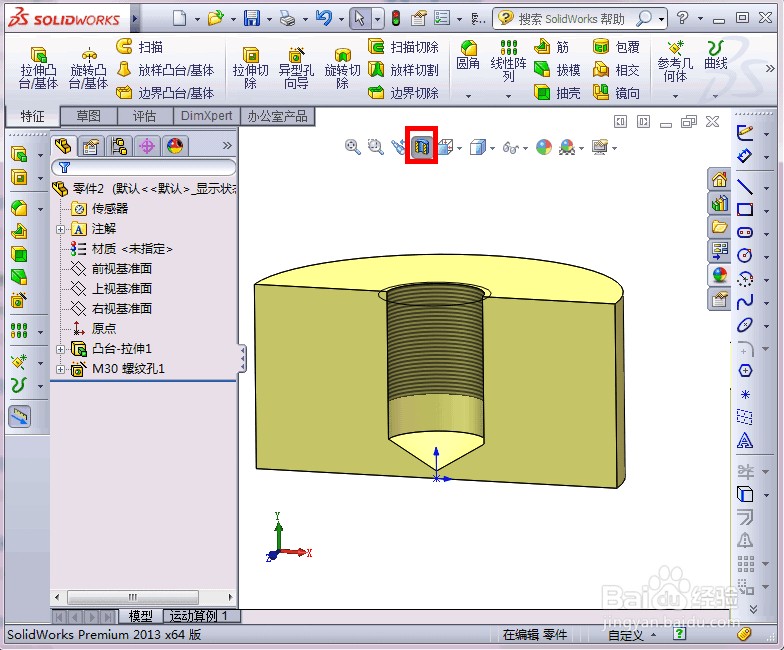Expand the 注解 tree node

point(60,229)
